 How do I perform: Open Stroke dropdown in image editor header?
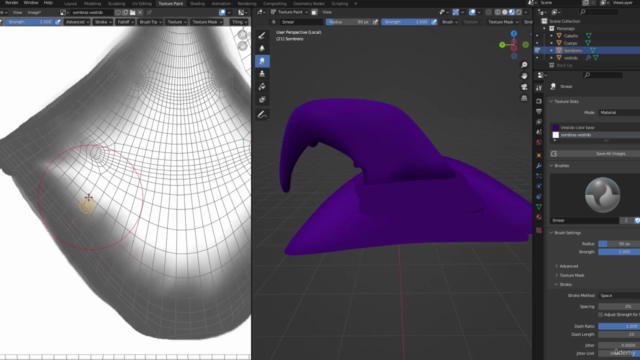pos(103,22)
